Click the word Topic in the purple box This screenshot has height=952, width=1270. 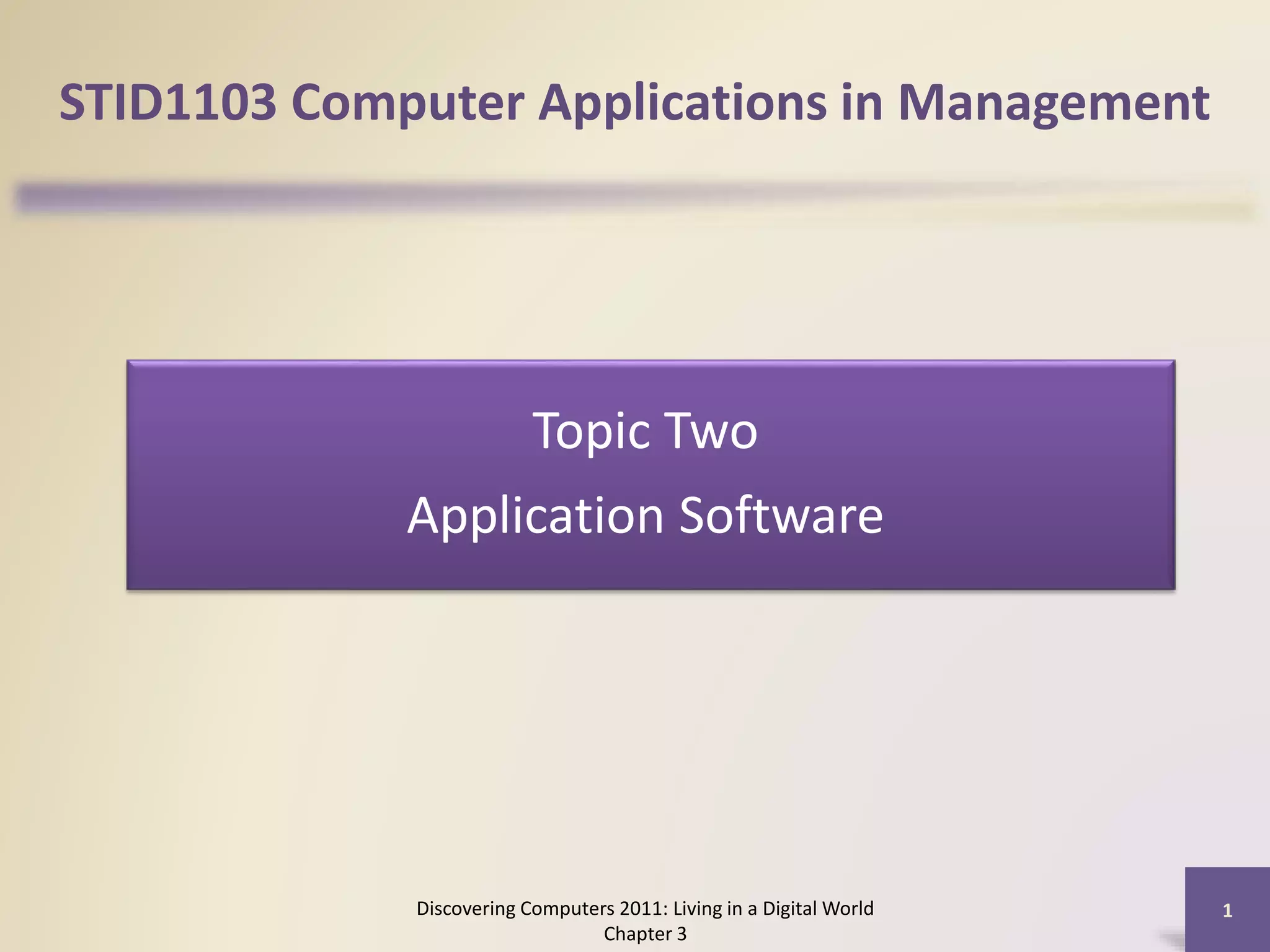click(x=591, y=431)
